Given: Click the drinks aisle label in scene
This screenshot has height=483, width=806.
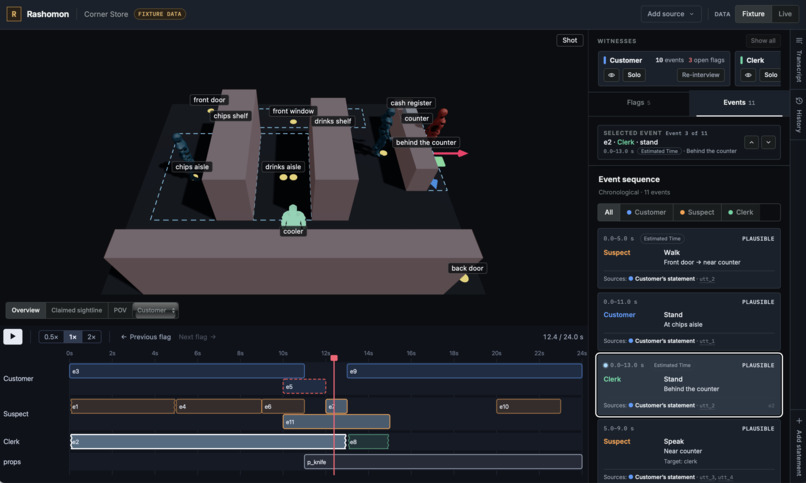Looking at the screenshot, I should [x=283, y=166].
